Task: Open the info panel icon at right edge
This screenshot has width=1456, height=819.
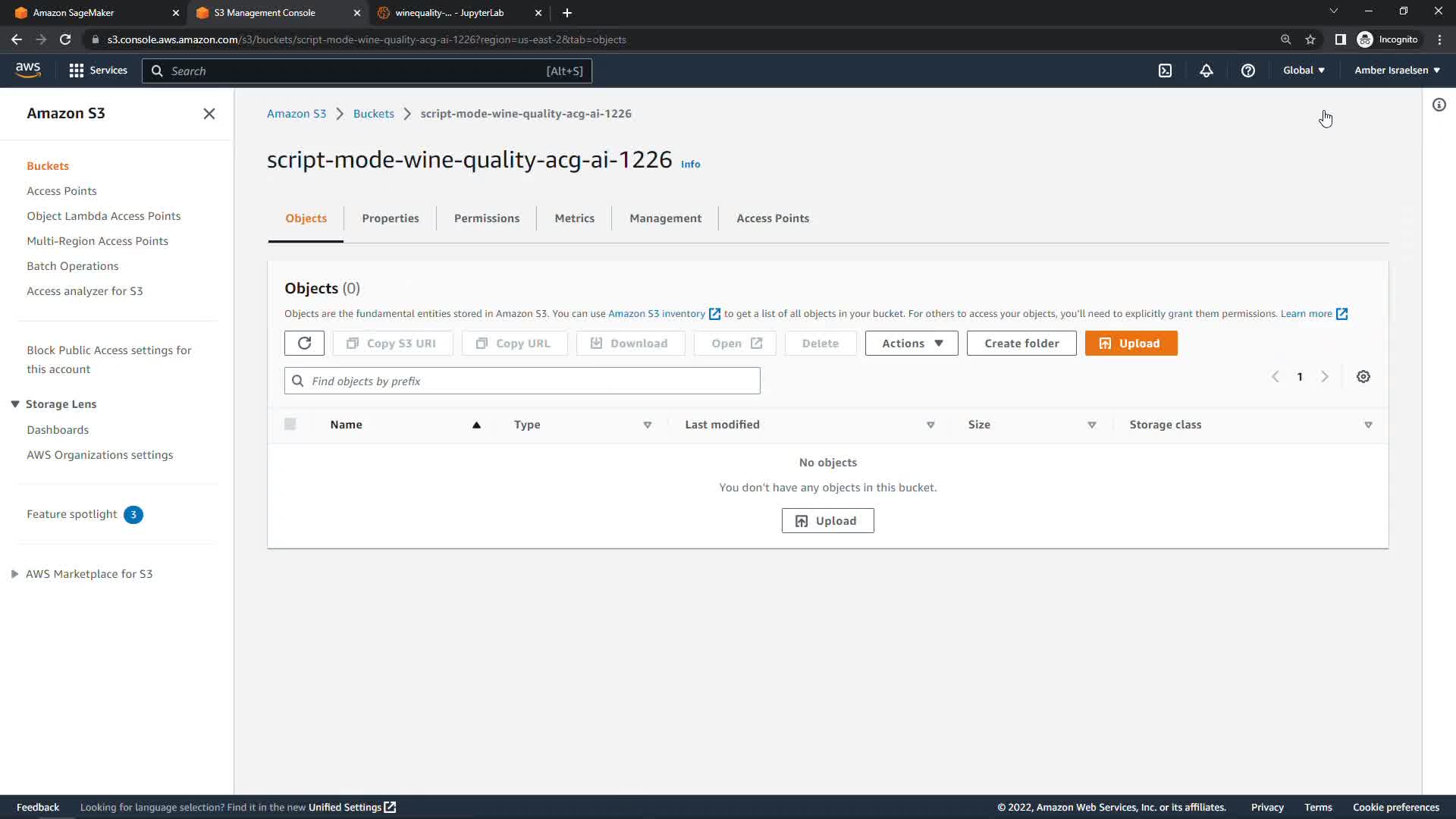Action: click(1439, 105)
